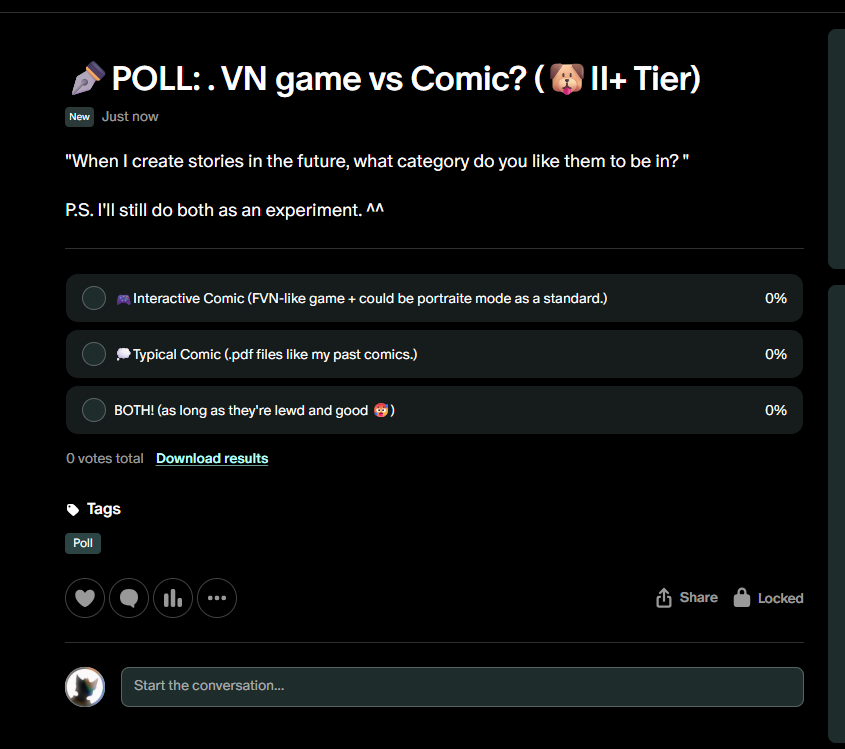Select the BOTH! radio option
The image size is (845, 749).
pyautogui.click(x=94, y=410)
